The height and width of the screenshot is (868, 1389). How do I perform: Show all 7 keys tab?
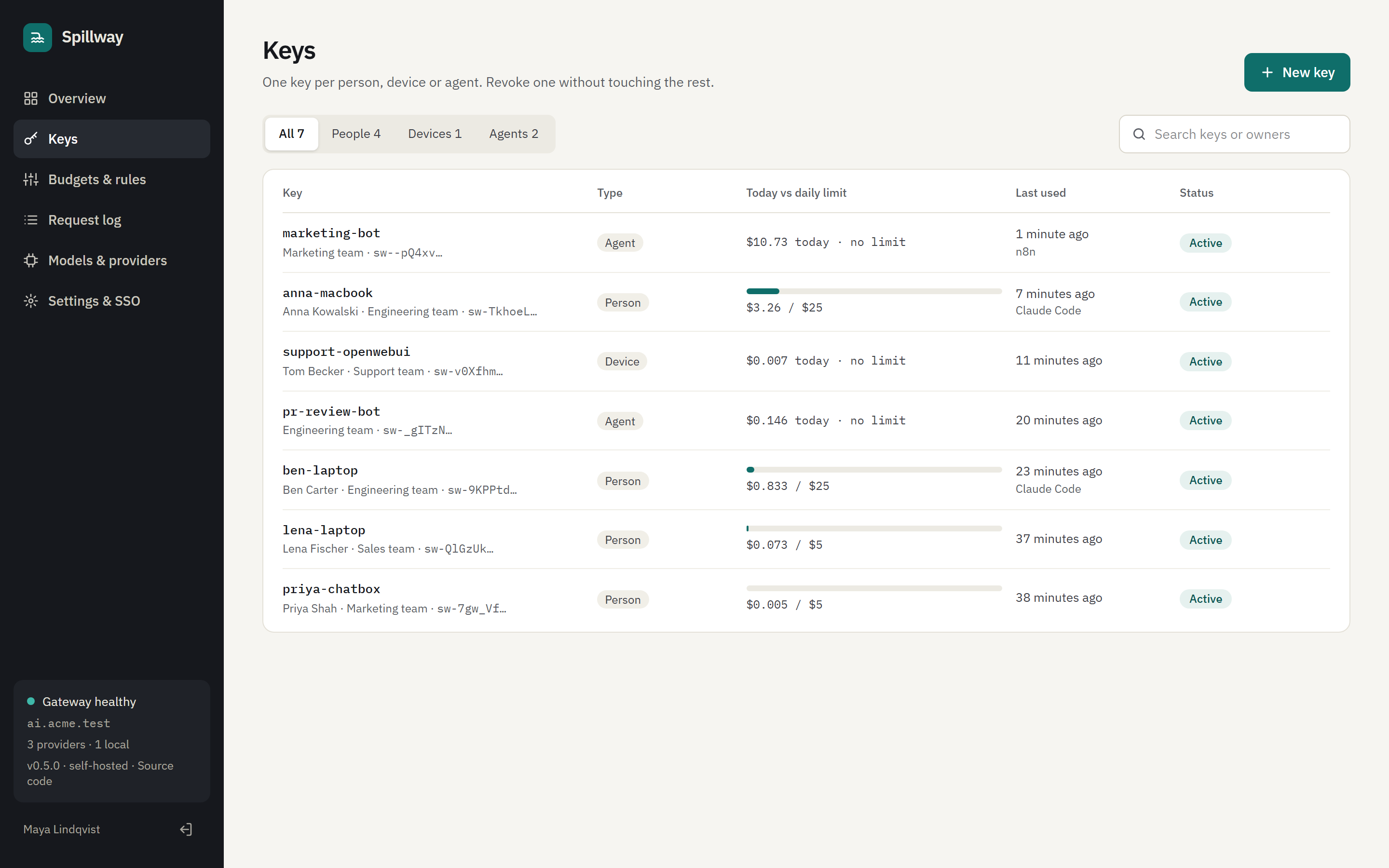[x=292, y=134]
